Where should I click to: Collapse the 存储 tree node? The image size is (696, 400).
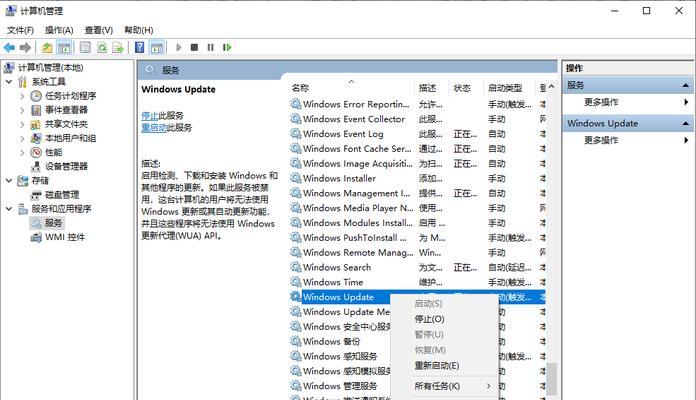click(8, 181)
